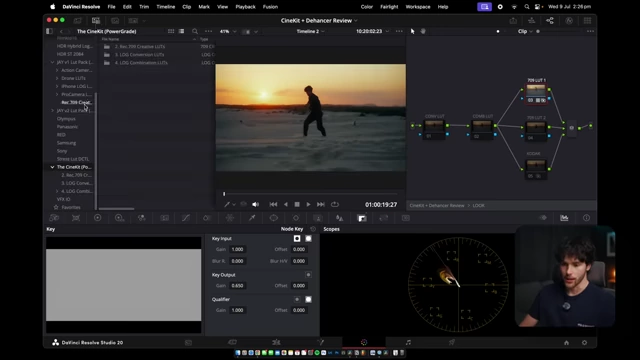Open the timecode display dropdown

[x=372, y=31]
